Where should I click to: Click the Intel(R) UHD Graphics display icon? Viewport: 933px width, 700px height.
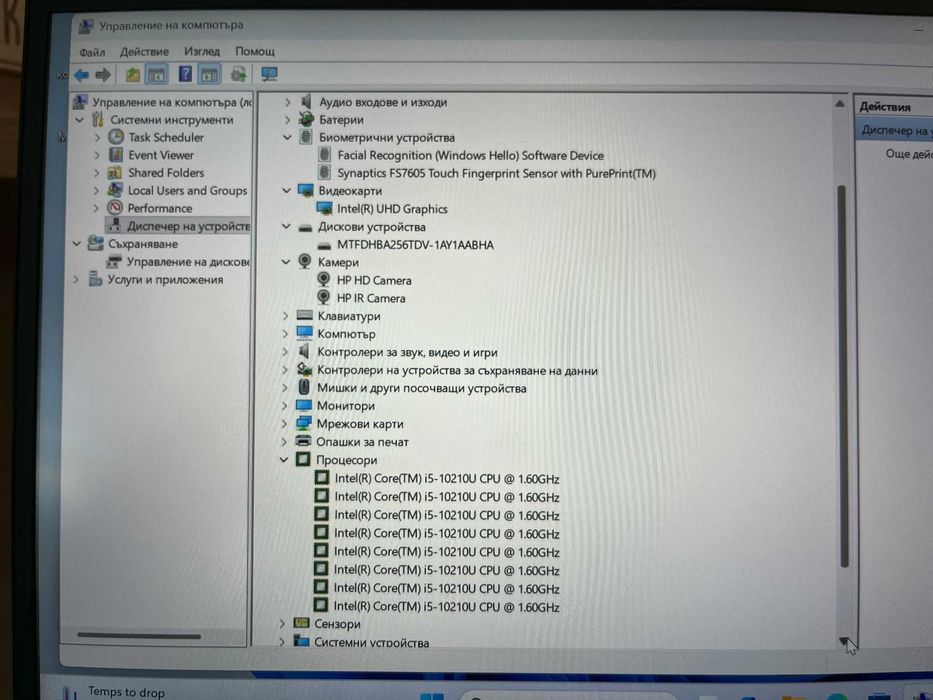click(324, 208)
